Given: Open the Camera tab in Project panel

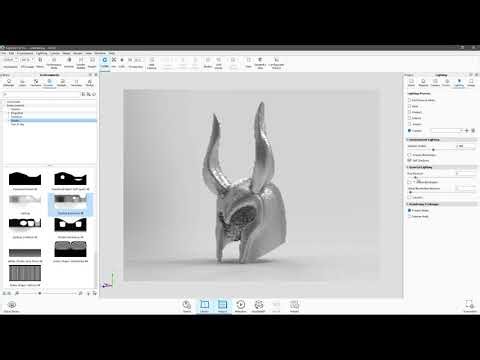Looking at the screenshot, I should click(x=435, y=83).
